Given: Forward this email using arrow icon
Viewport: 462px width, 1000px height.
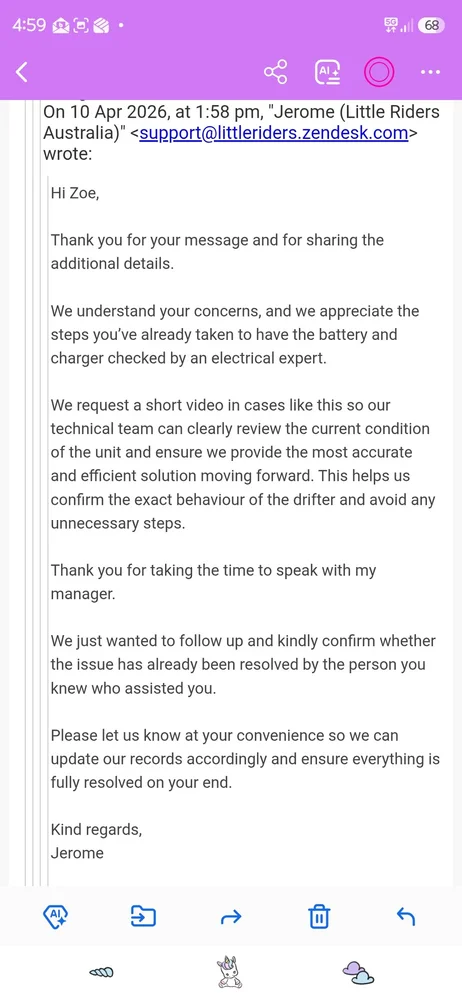Looking at the screenshot, I should (230, 918).
